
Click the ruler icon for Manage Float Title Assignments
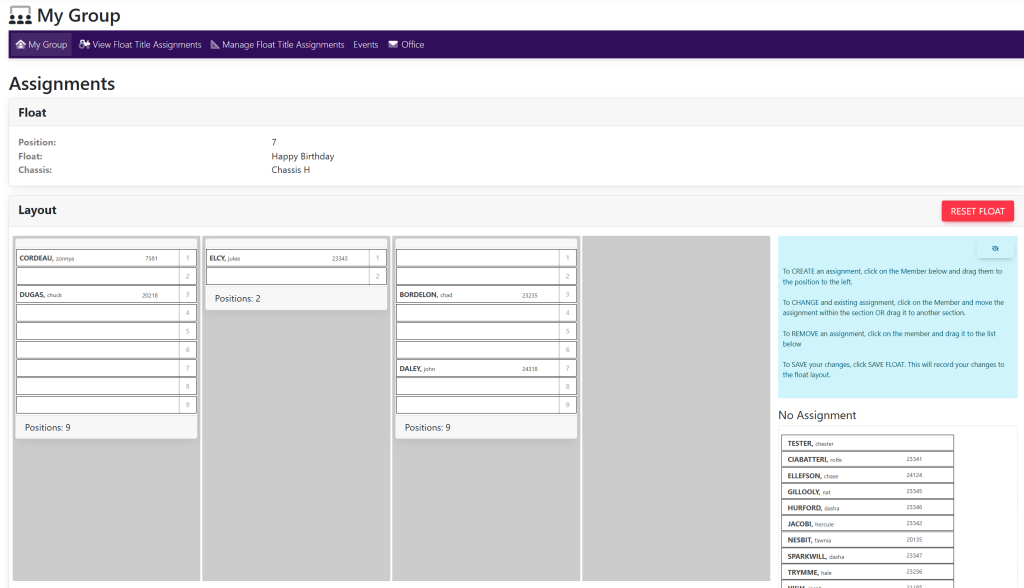tap(215, 45)
